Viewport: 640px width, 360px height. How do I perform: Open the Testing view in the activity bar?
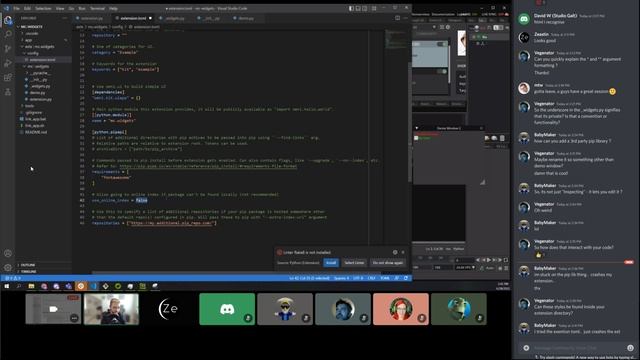coord(8,92)
